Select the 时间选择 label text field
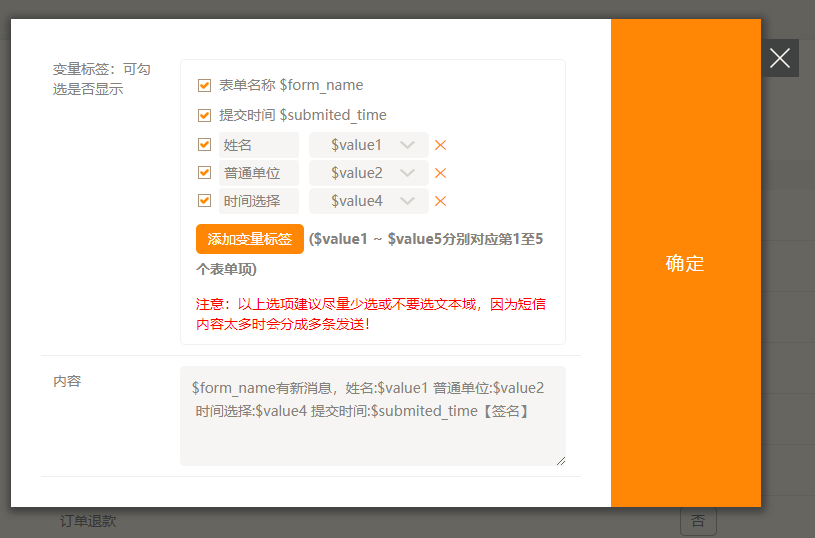Screen dimensions: 815x538 258,201
